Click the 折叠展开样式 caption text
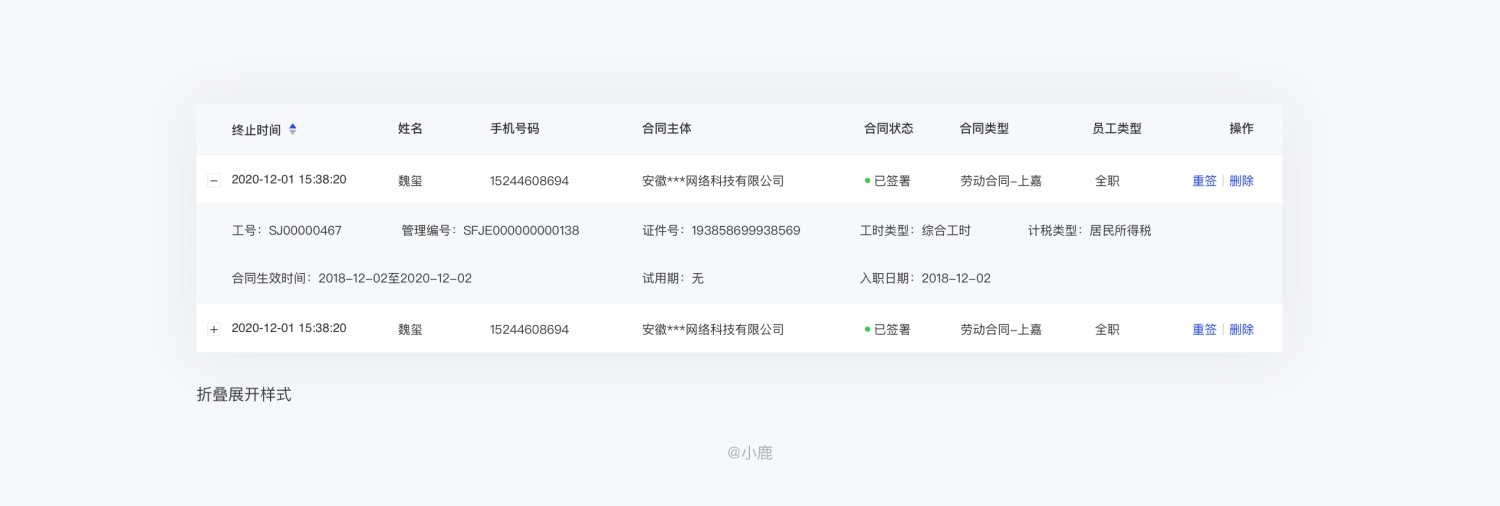The width and height of the screenshot is (1500, 506). (244, 394)
